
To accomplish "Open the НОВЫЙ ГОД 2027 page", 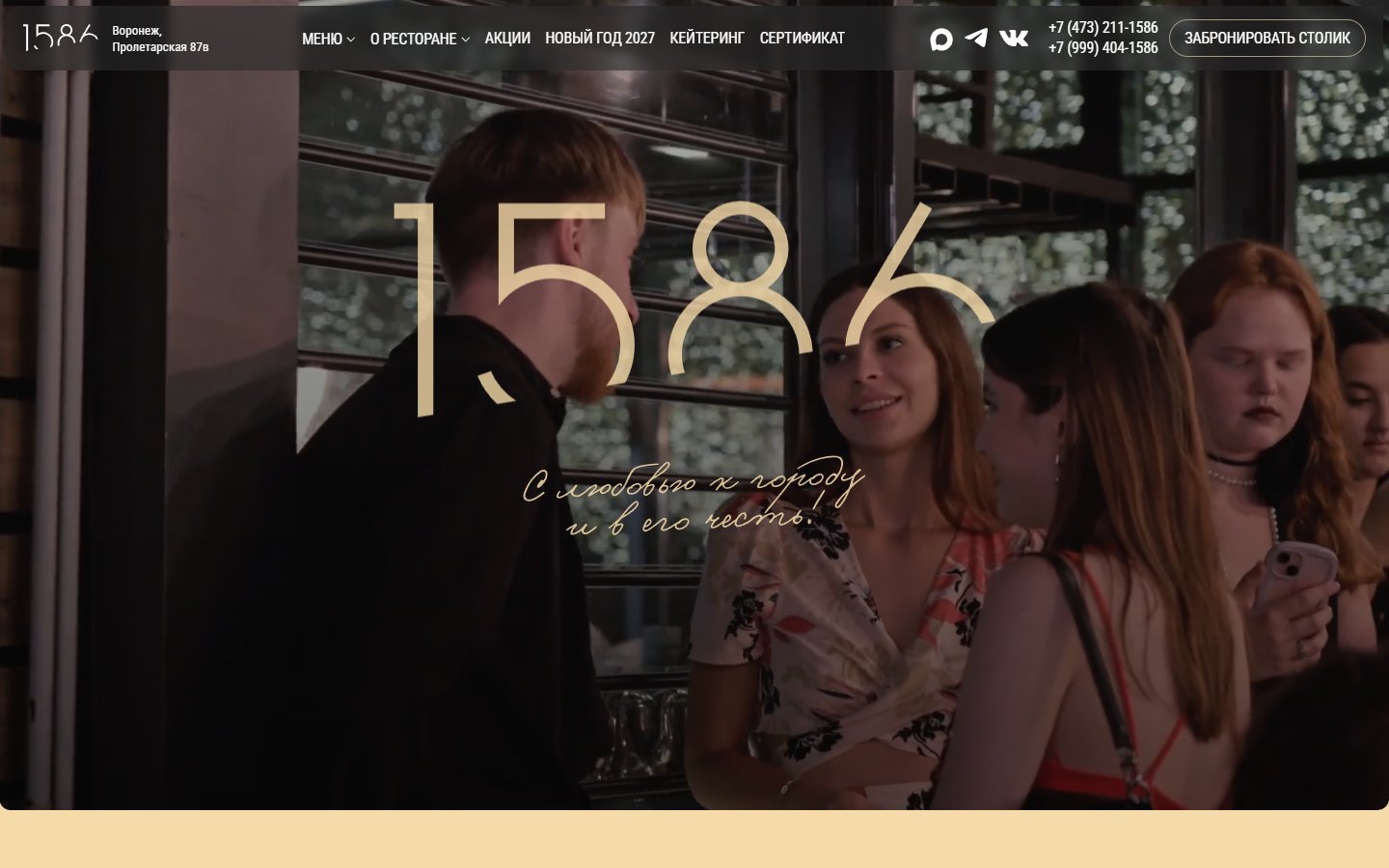I will [600, 38].
